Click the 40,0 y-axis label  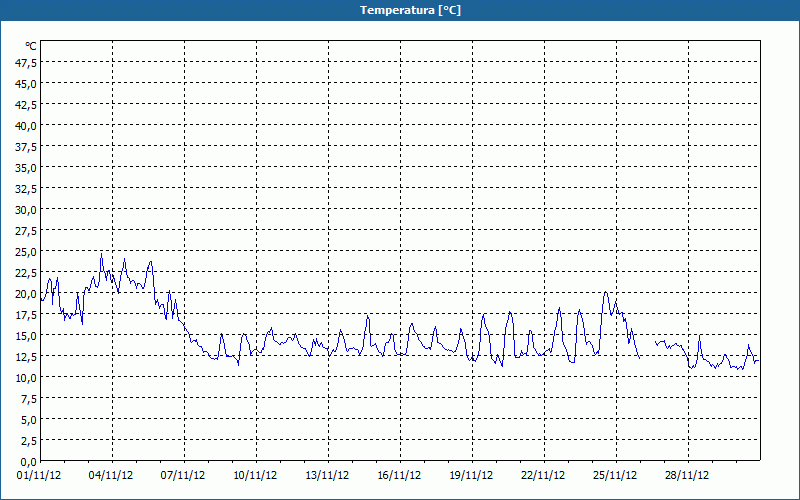click(x=26, y=126)
